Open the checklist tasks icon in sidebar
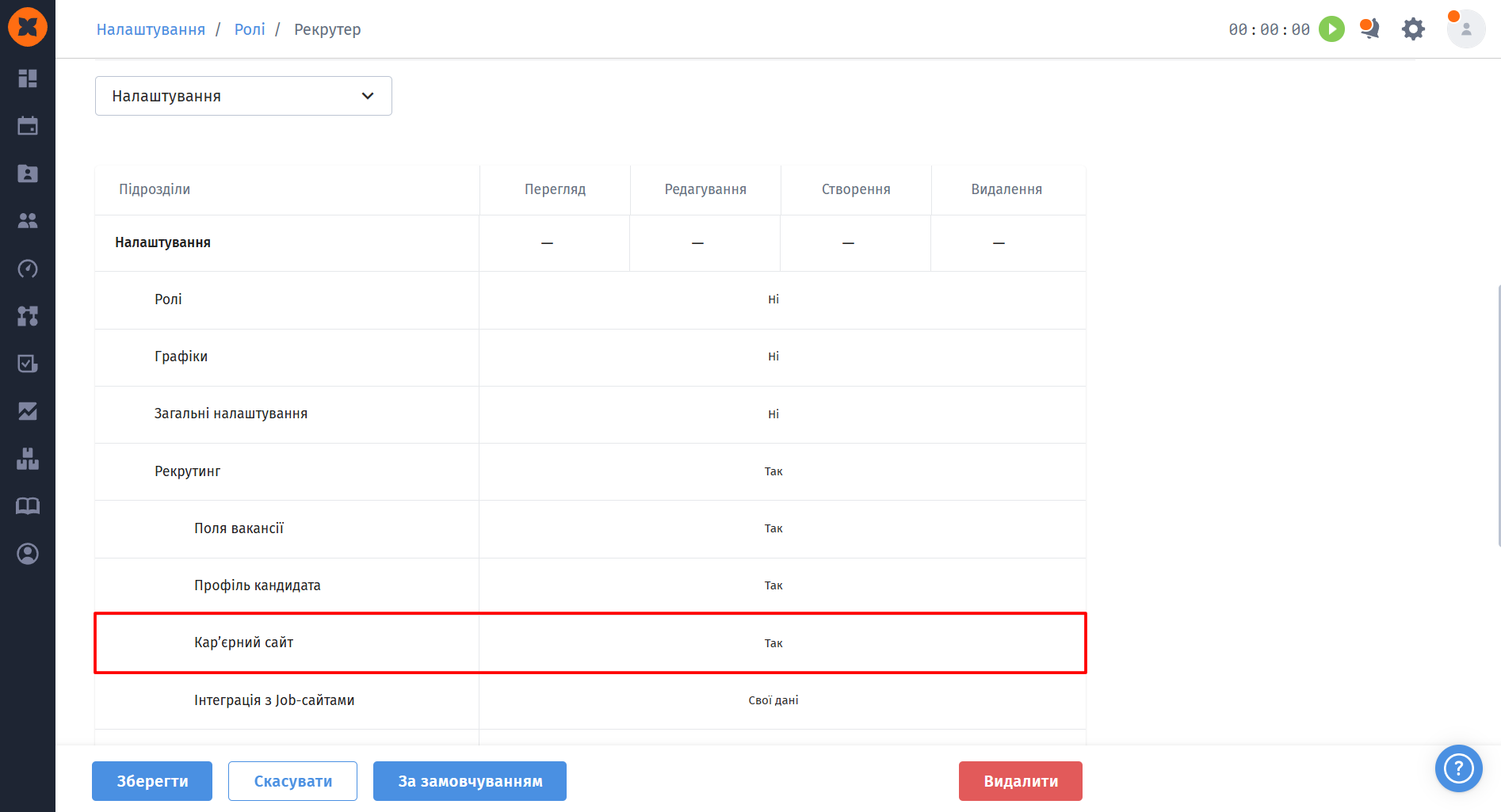The width and height of the screenshot is (1501, 812). coord(28,364)
